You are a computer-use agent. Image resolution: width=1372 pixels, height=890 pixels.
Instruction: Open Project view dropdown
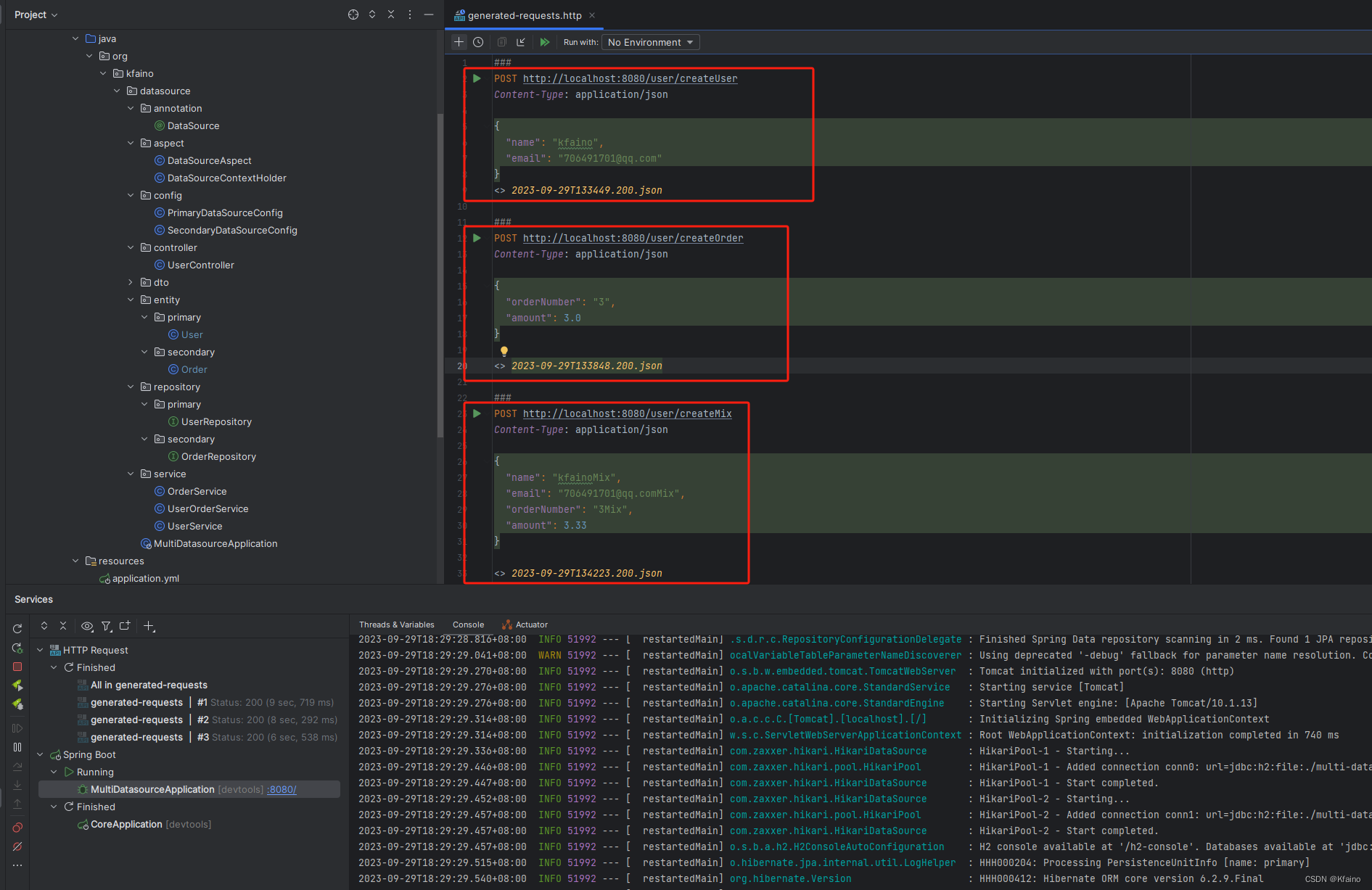click(x=36, y=15)
